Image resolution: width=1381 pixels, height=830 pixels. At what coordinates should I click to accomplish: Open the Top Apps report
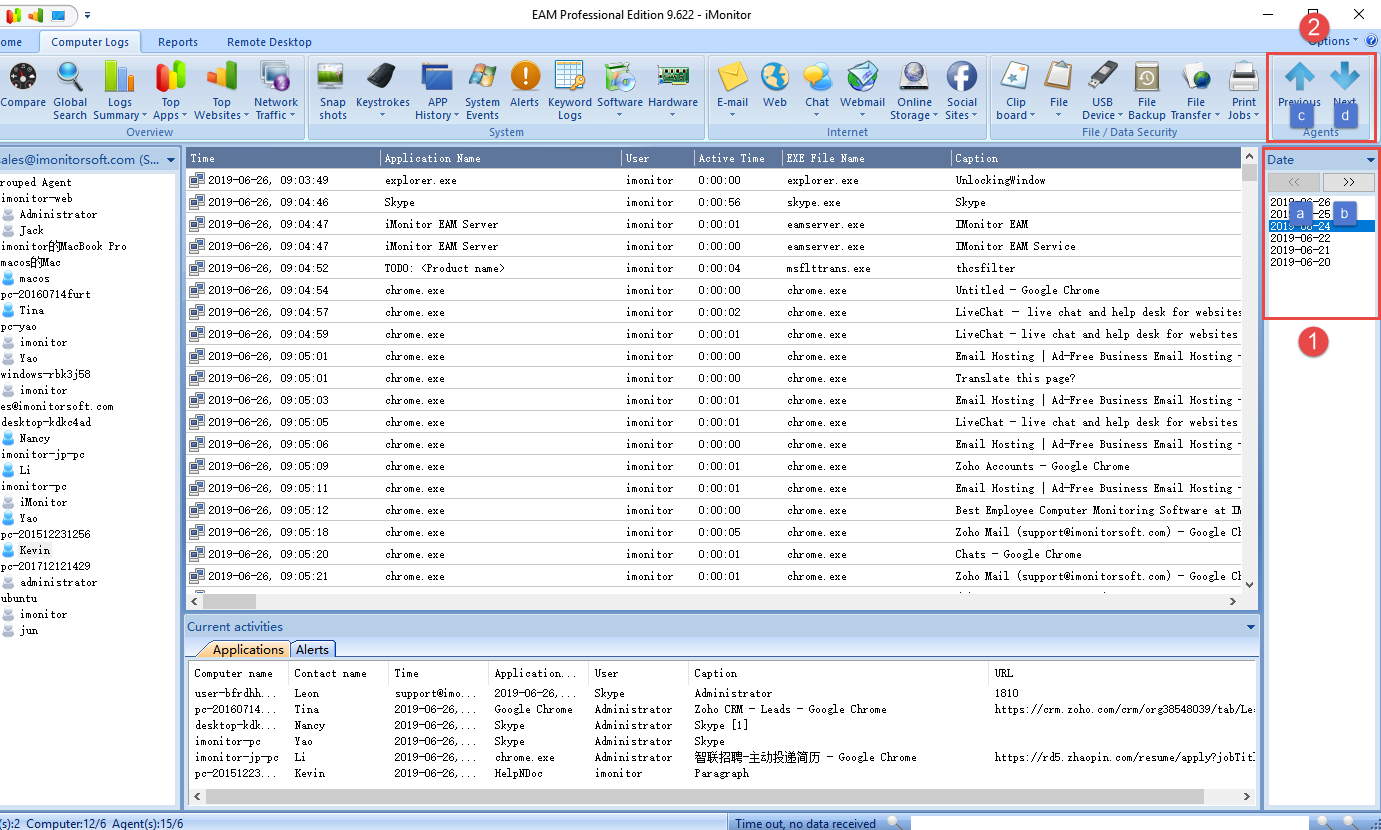pyautogui.click(x=171, y=90)
